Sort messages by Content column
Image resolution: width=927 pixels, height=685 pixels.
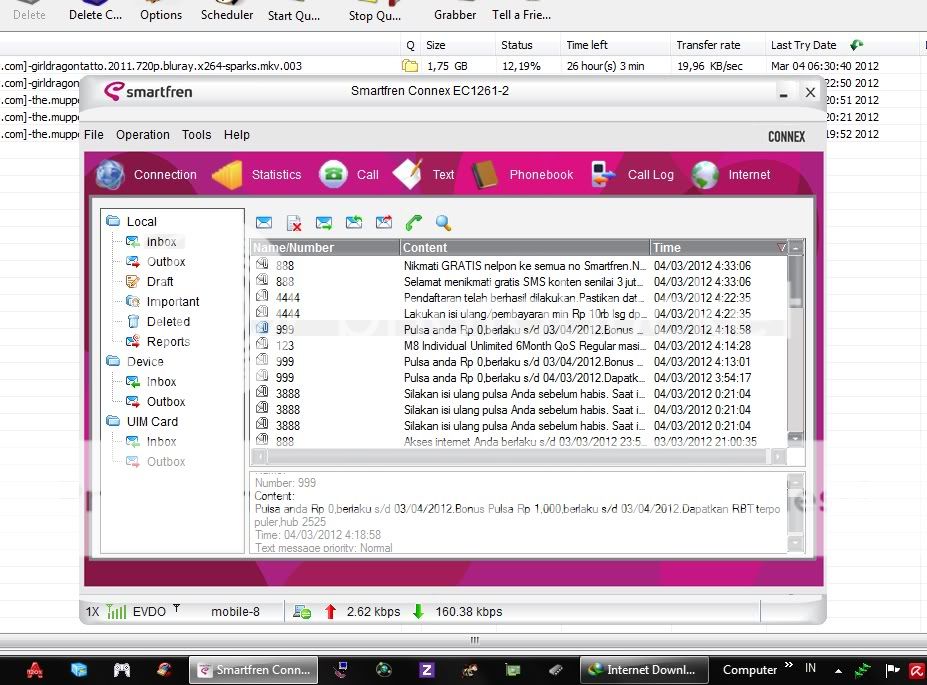tap(524, 248)
